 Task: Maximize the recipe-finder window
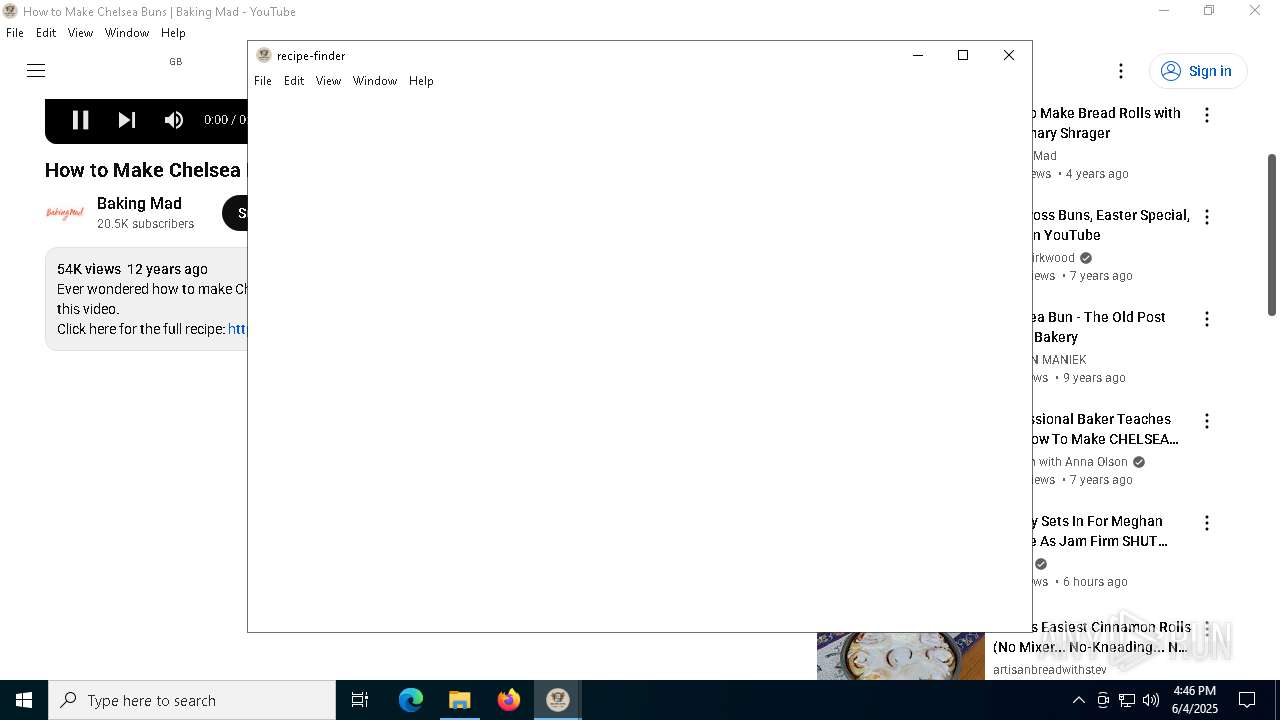click(x=963, y=56)
